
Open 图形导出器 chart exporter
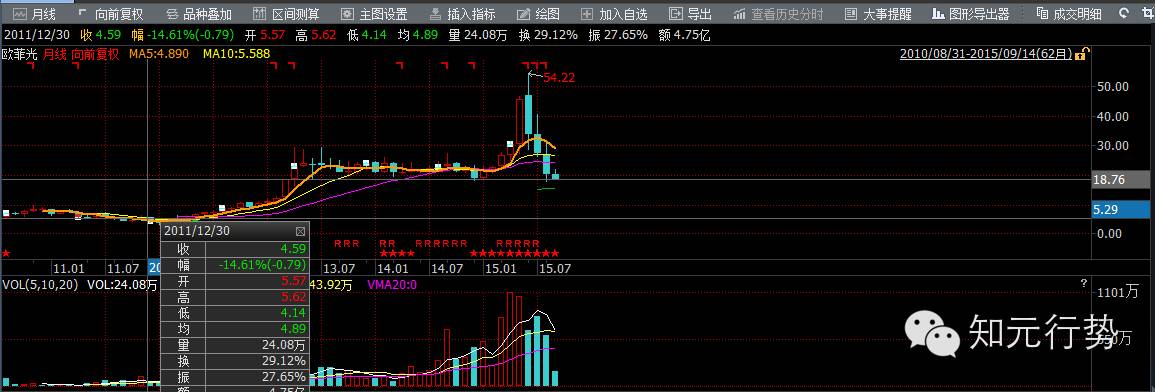pyautogui.click(x=972, y=14)
